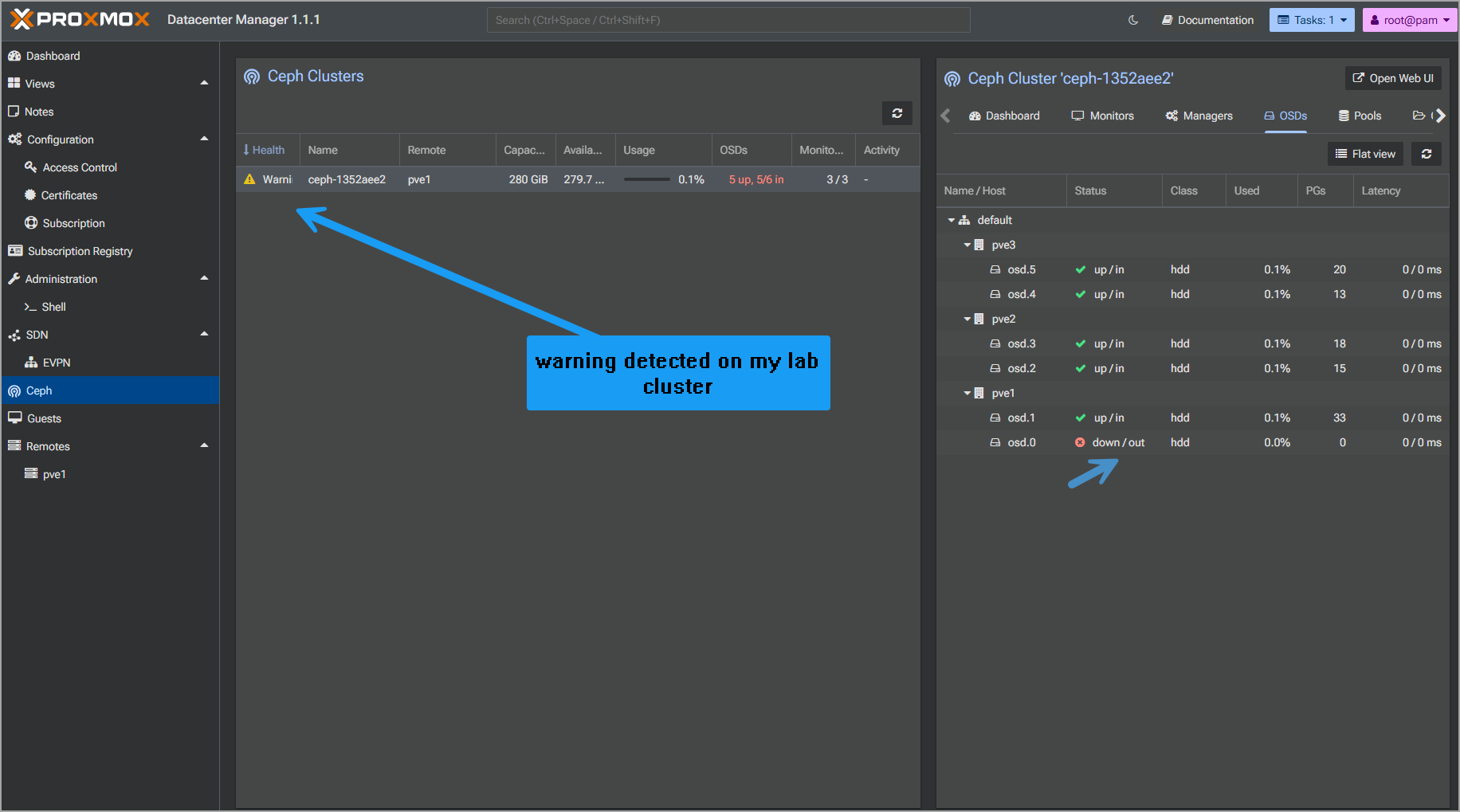
Task: Open Guests in the sidebar
Action: click(x=110, y=418)
